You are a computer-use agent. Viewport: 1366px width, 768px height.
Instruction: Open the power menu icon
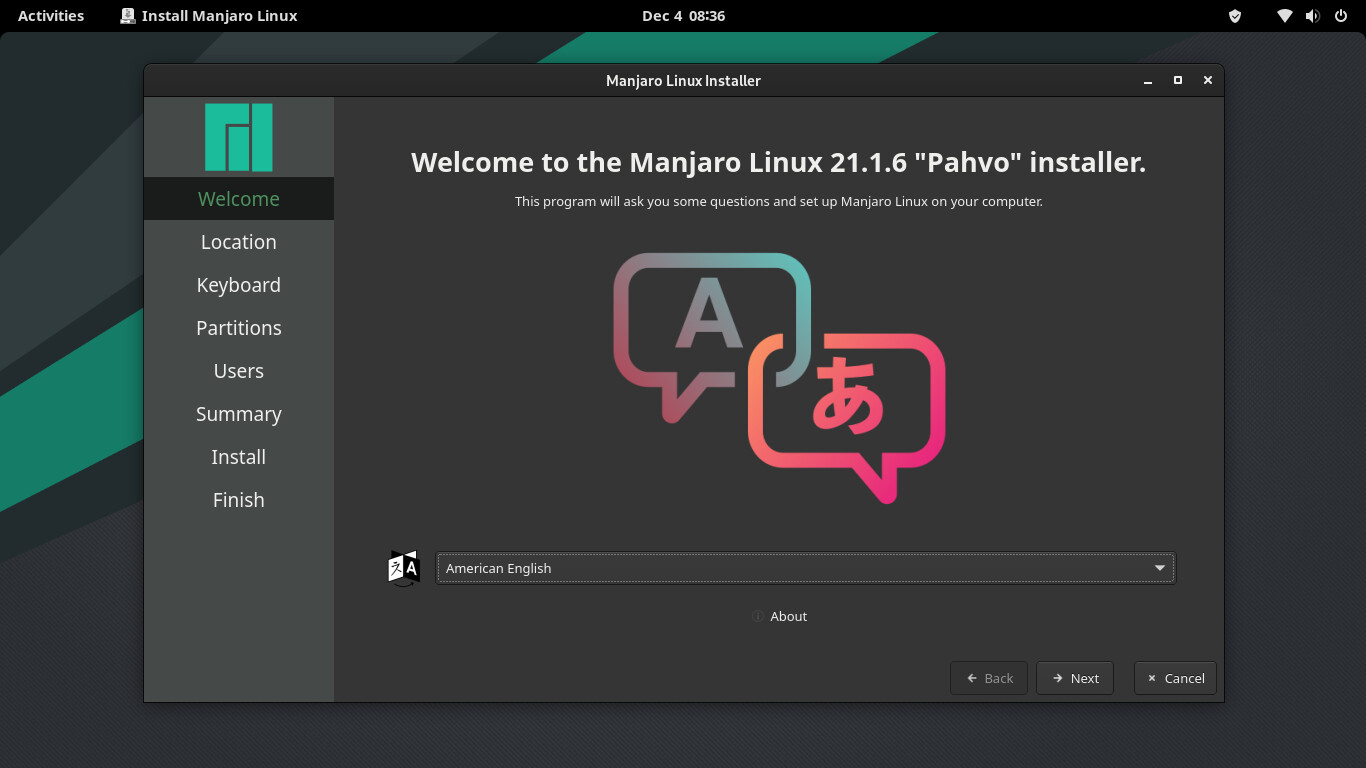click(1341, 16)
